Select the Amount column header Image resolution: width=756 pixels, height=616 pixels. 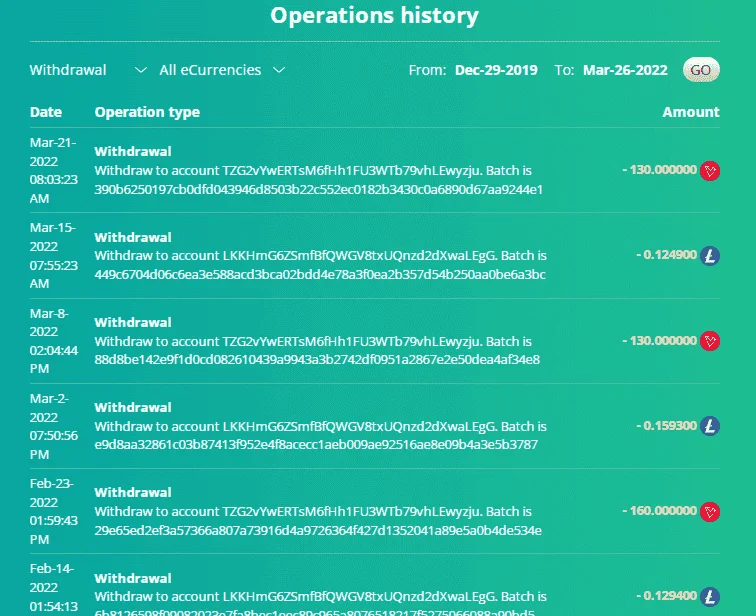pos(690,112)
